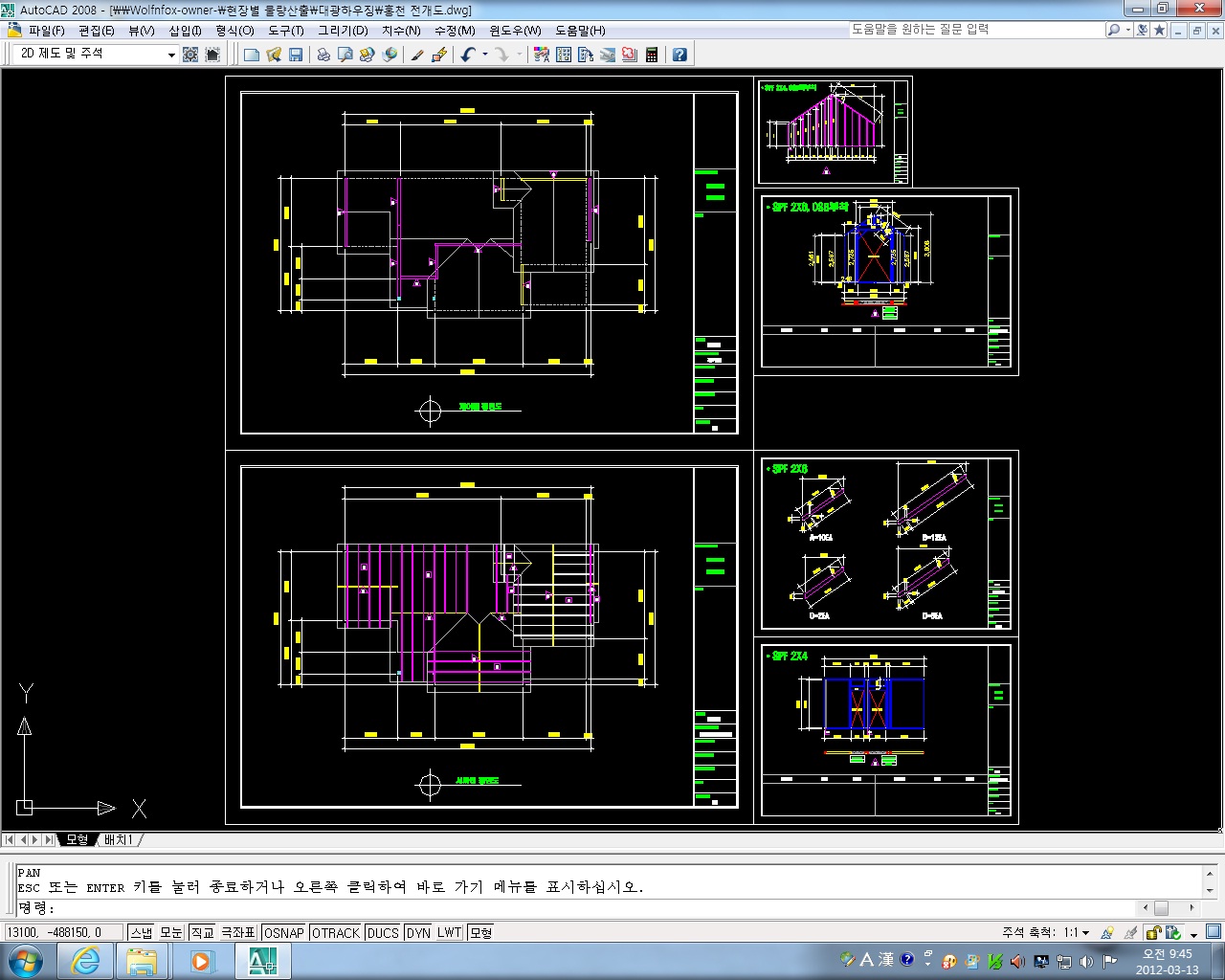Switch to the 배치1 layout tab
Image resolution: width=1225 pixels, height=980 pixels.
pyautogui.click(x=119, y=839)
